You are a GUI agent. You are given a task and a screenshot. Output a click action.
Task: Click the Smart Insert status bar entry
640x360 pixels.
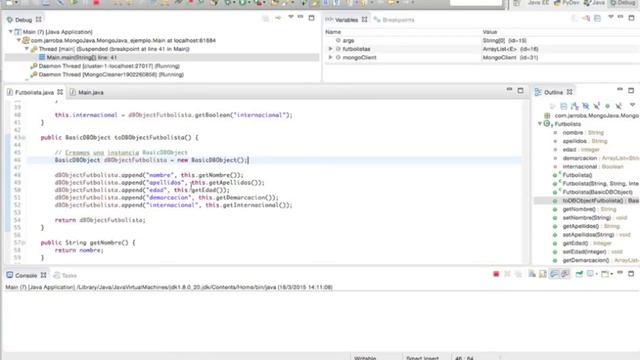(422, 358)
